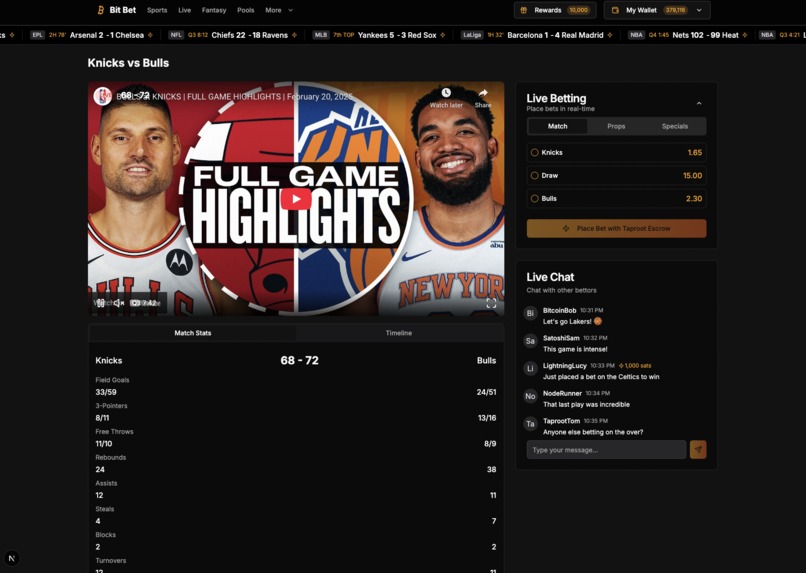
Task: Click the Nets 102 - 99 Heat ticker
Action: [705, 35]
